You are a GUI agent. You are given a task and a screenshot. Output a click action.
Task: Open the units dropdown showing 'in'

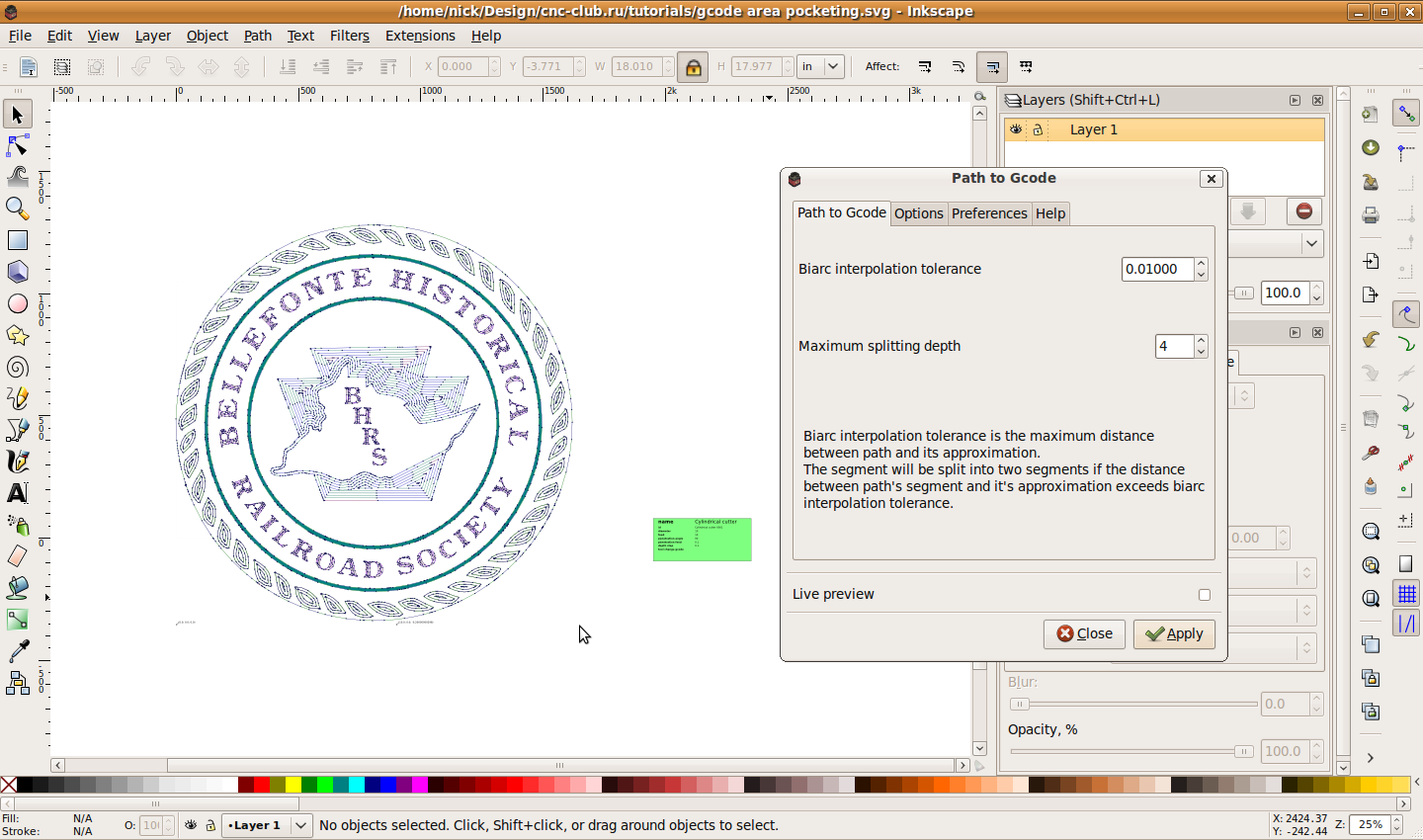point(821,67)
